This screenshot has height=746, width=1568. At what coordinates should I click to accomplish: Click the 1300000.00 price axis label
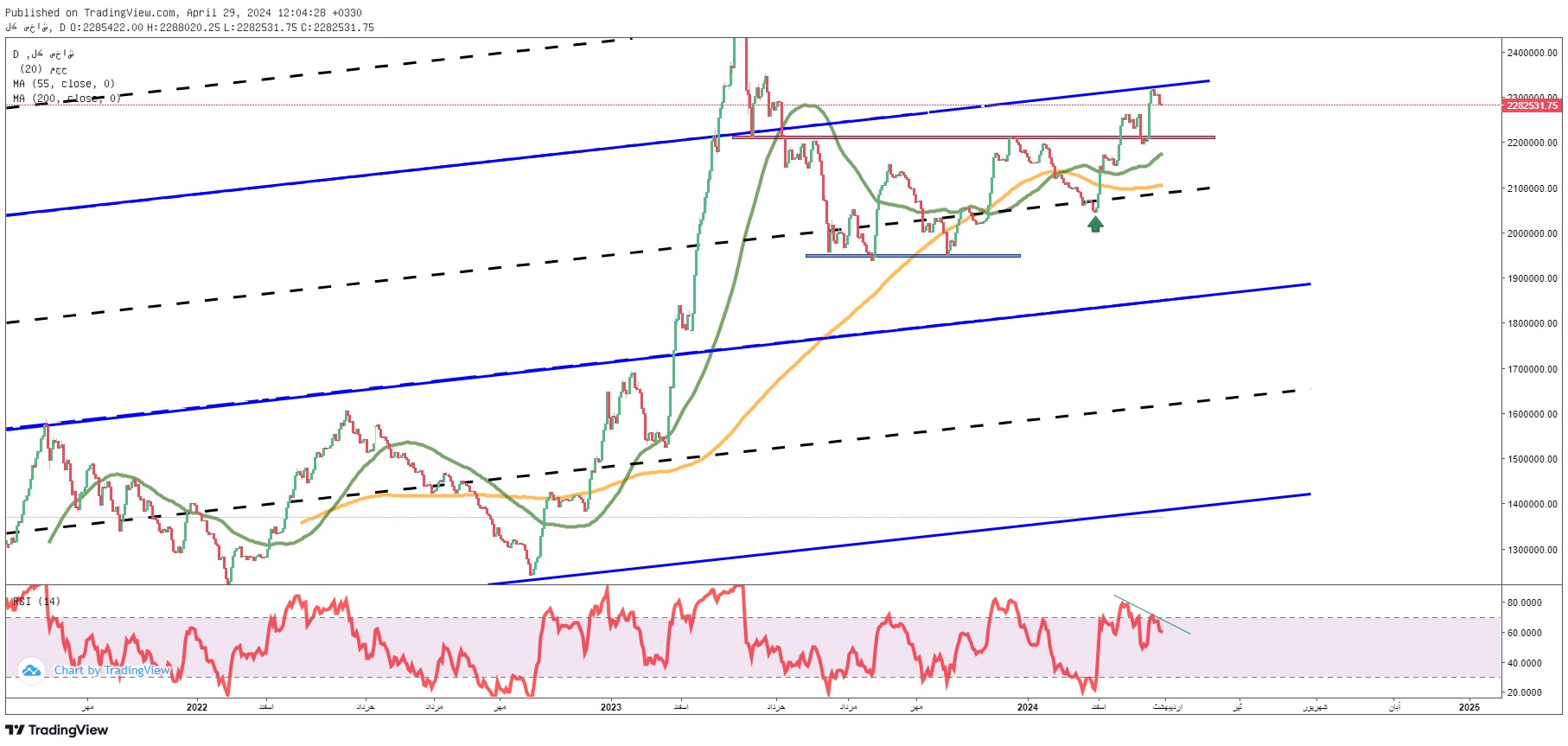[x=1532, y=550]
